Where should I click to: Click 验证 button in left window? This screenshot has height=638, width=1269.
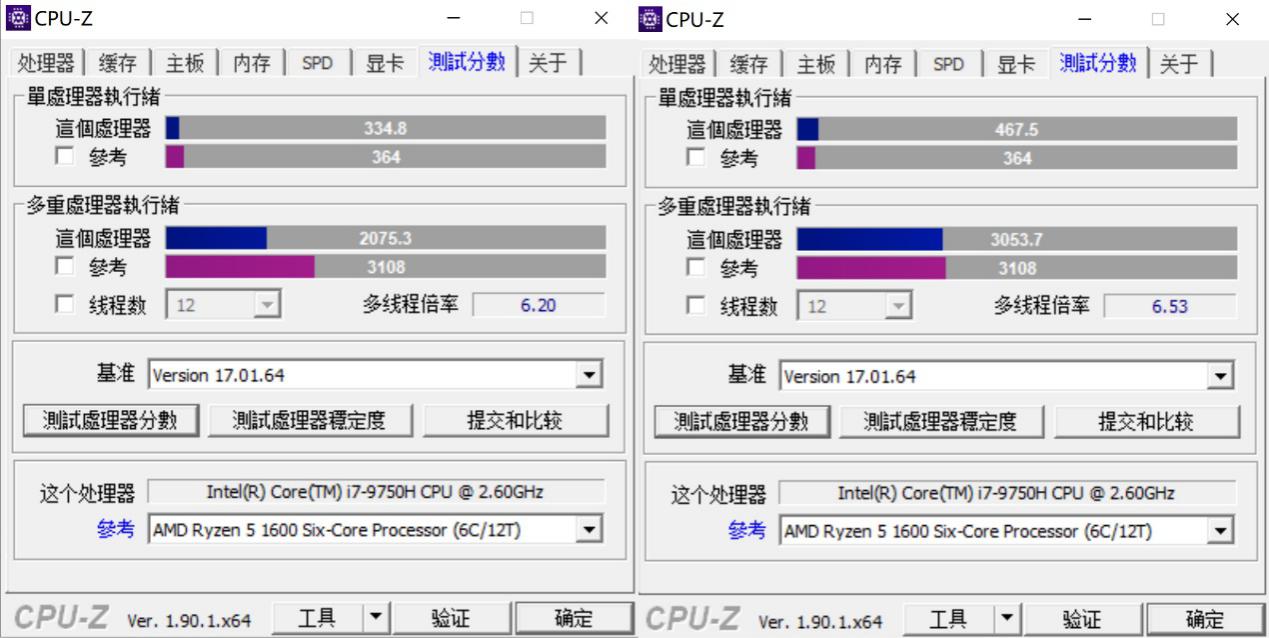point(450,619)
